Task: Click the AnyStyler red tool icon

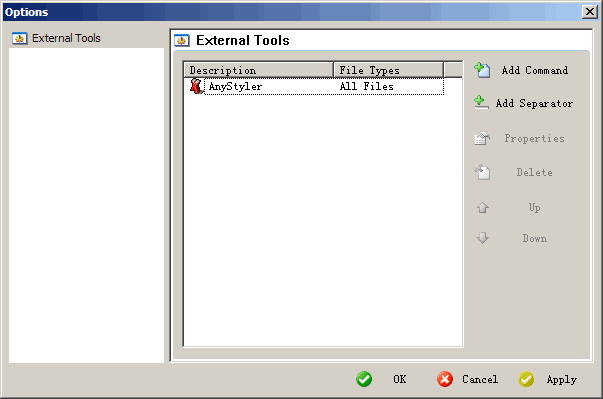Action: tap(196, 86)
